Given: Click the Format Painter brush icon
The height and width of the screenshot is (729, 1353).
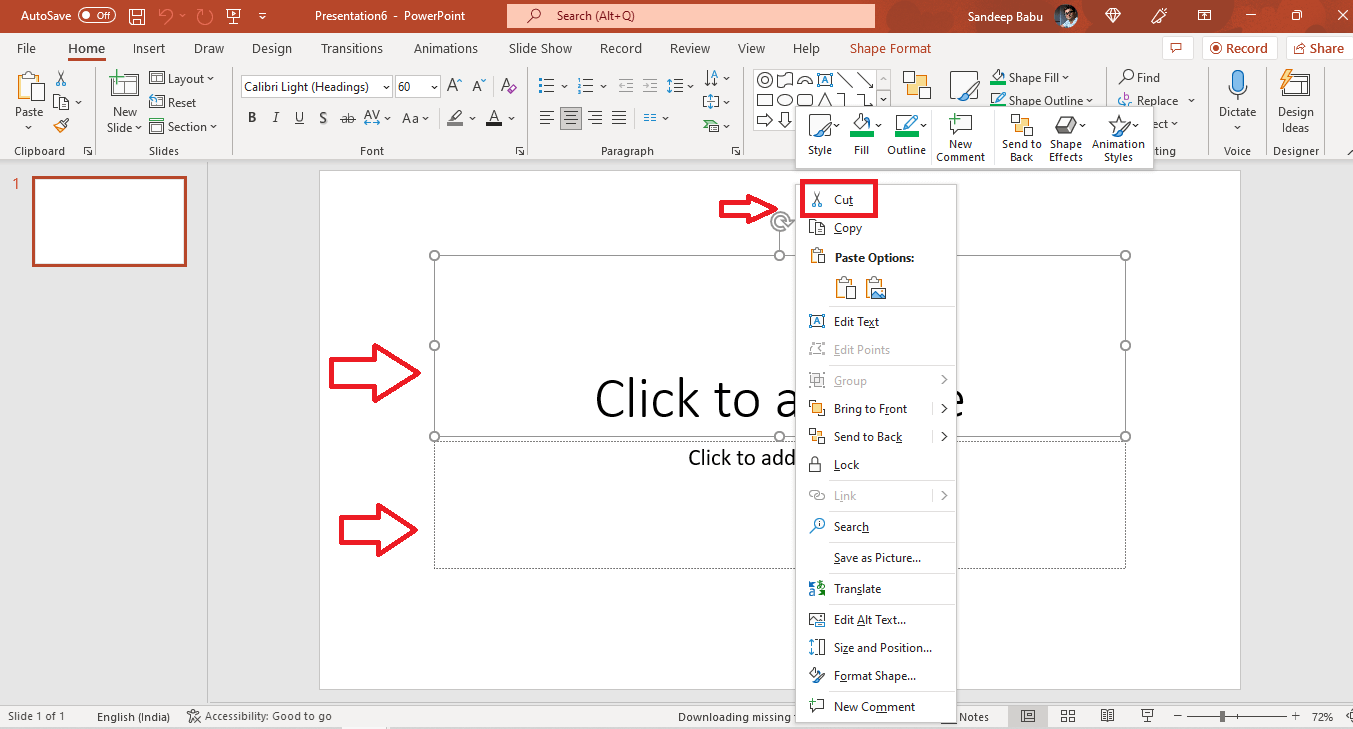Looking at the screenshot, I should coord(61,126).
